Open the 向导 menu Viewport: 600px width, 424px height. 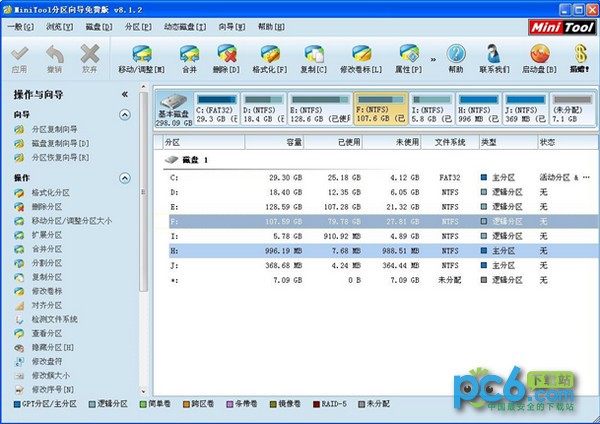coord(232,27)
